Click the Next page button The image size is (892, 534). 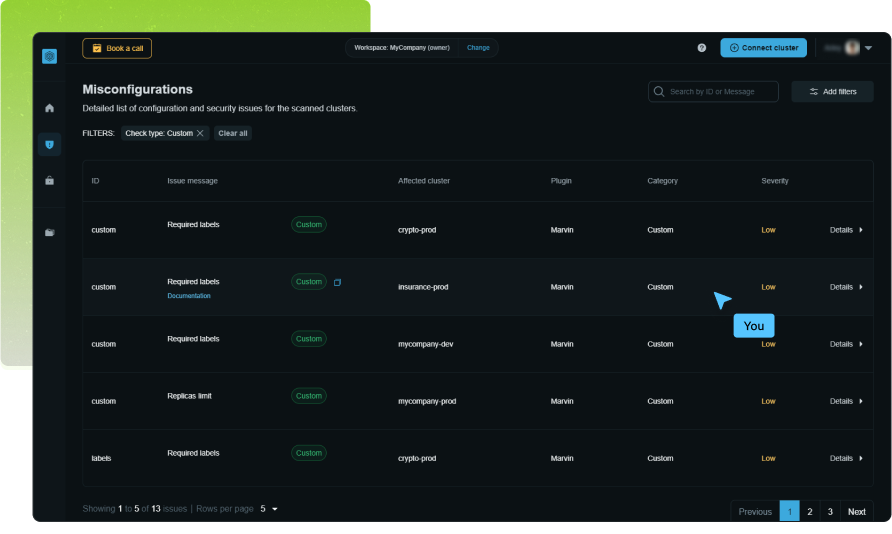(x=856, y=511)
